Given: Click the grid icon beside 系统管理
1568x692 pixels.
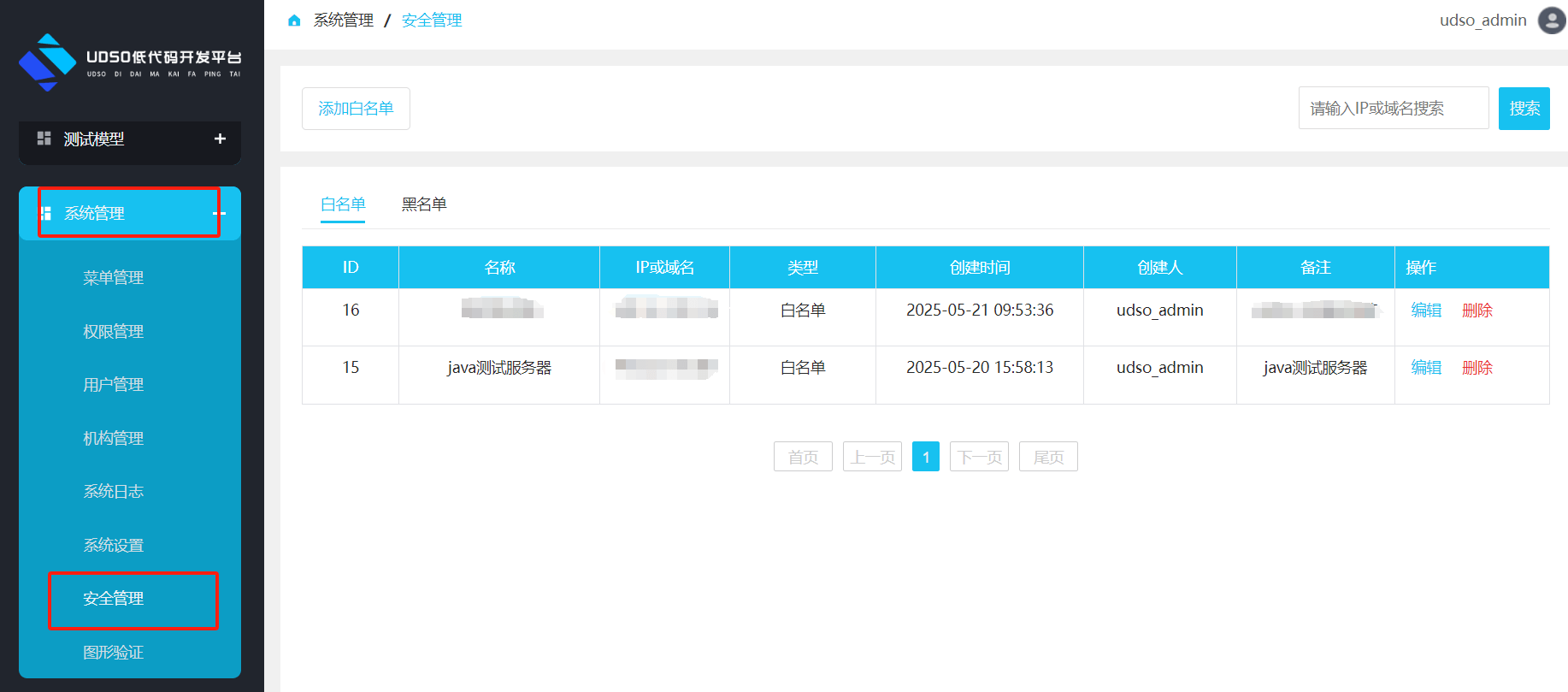Looking at the screenshot, I should point(46,213).
